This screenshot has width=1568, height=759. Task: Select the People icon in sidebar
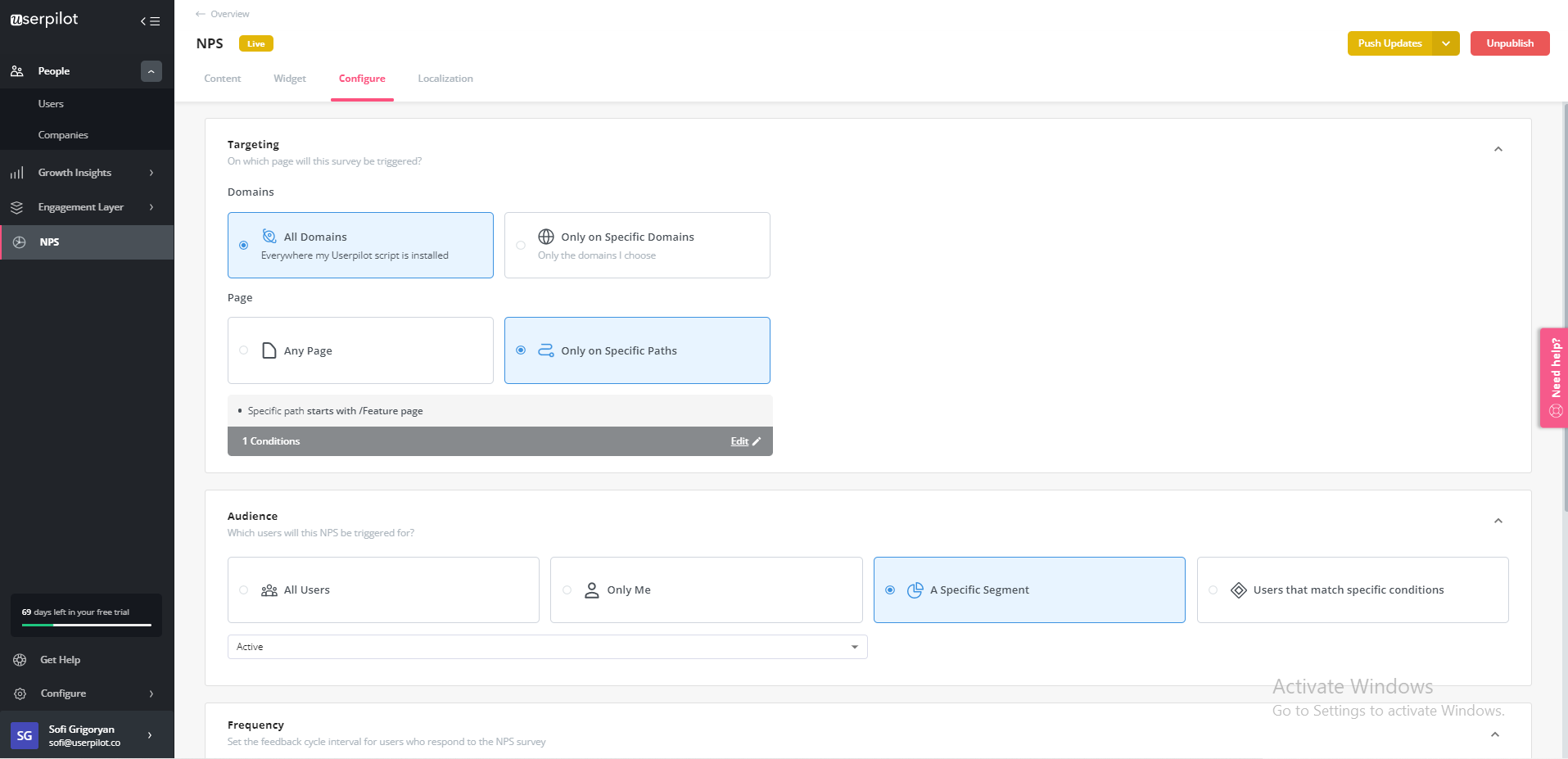17,70
